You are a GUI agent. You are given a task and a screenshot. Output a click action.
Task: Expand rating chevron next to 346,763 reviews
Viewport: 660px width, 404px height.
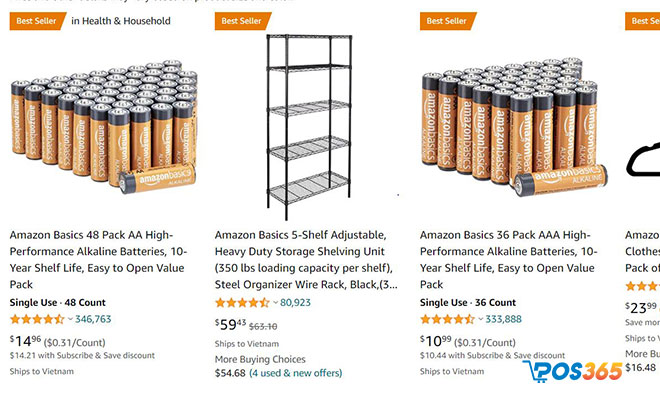(x=70, y=319)
